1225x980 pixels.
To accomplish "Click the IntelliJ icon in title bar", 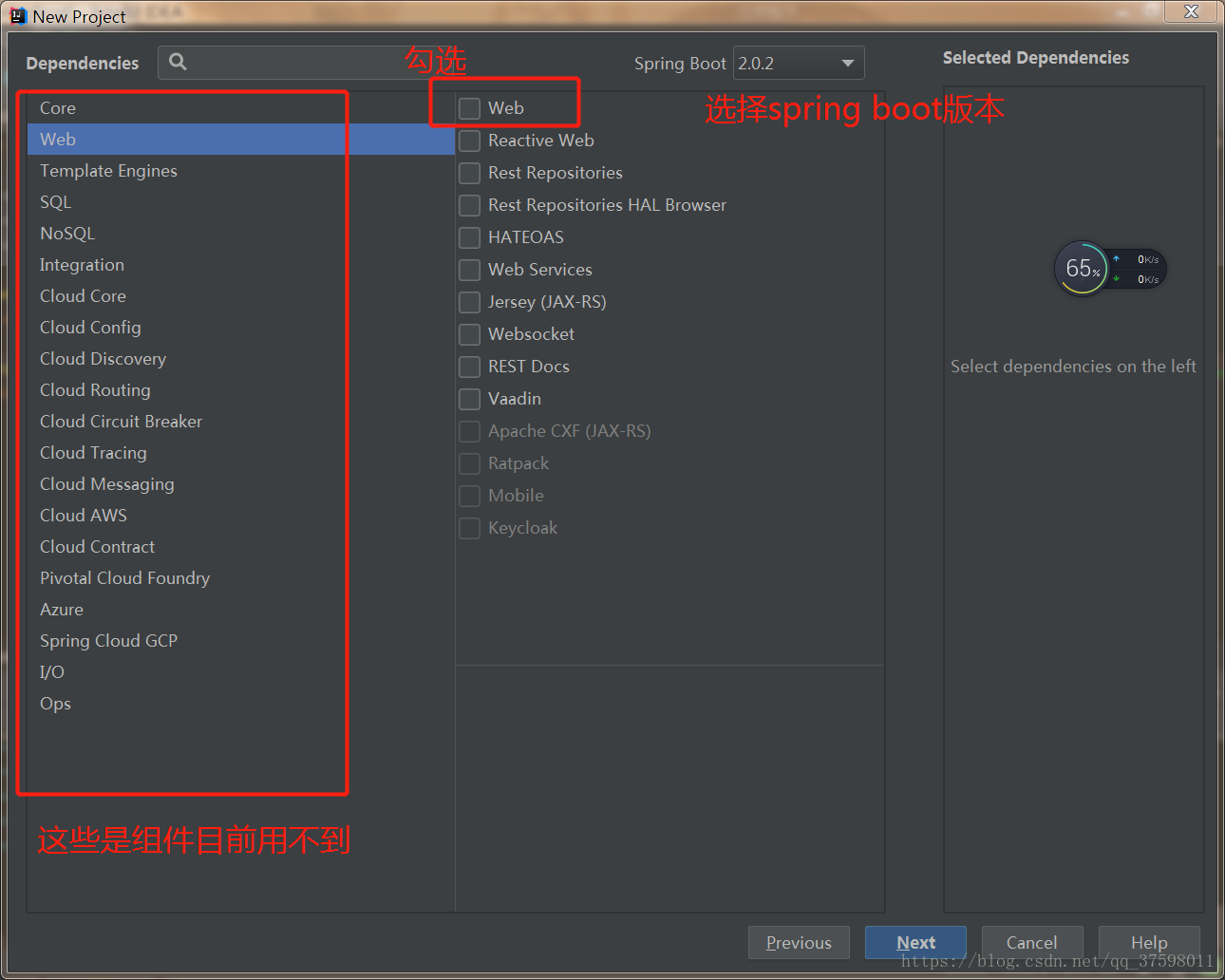I will pos(18,16).
